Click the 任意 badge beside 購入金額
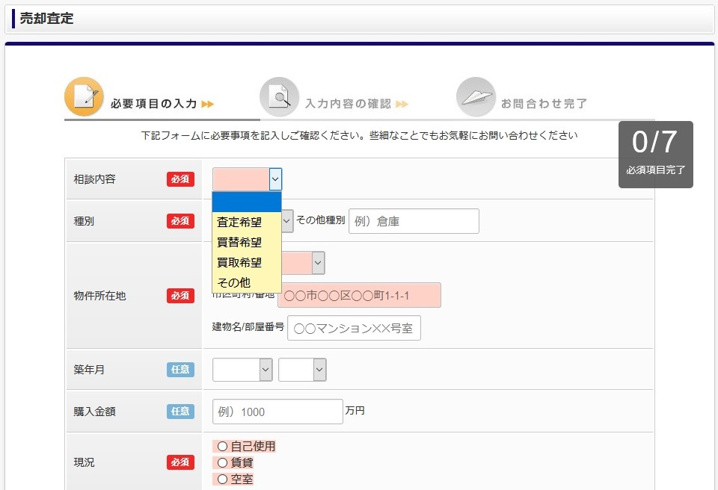Screen dimensions: 718x490 click(180, 412)
